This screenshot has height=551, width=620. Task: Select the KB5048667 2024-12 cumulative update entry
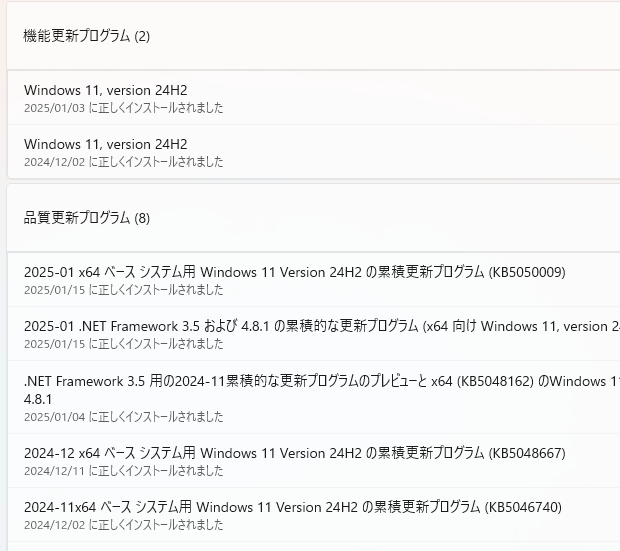pyautogui.click(x=314, y=461)
